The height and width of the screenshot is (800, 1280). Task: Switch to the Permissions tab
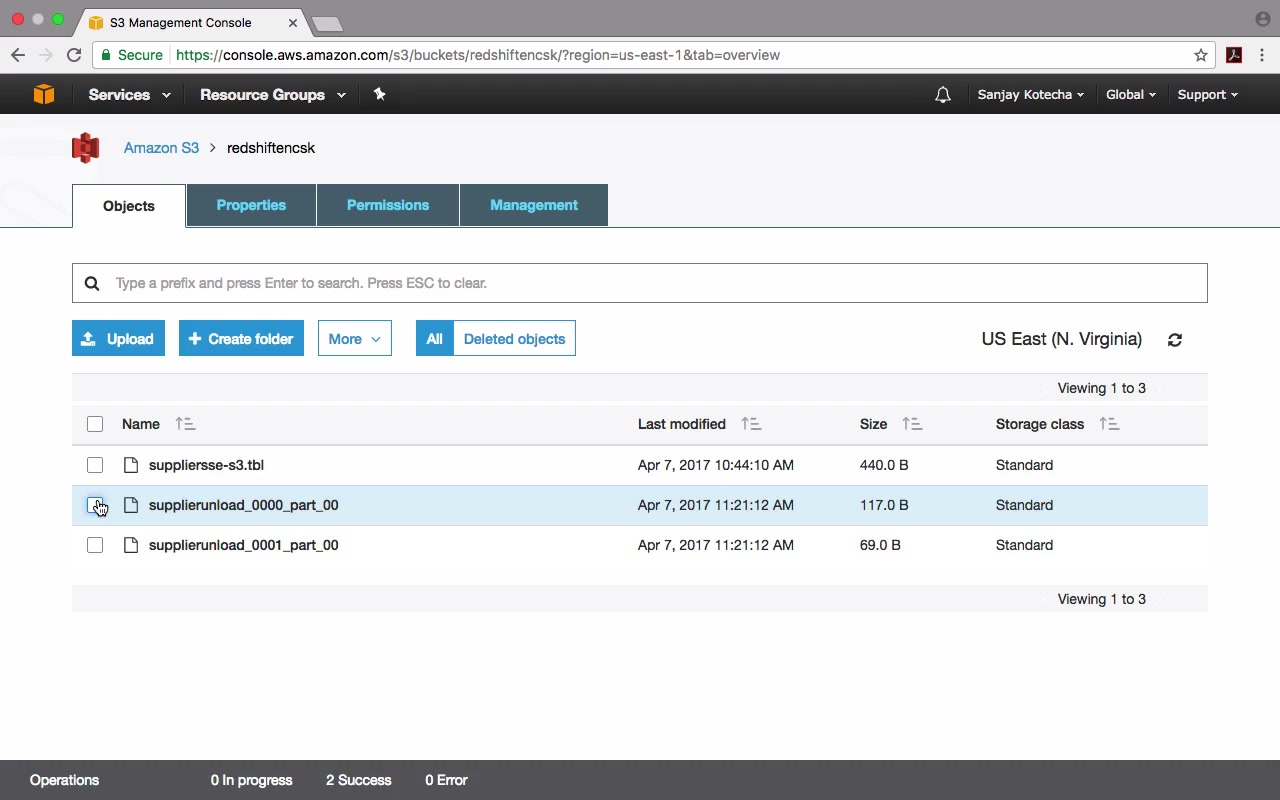pyautogui.click(x=388, y=205)
